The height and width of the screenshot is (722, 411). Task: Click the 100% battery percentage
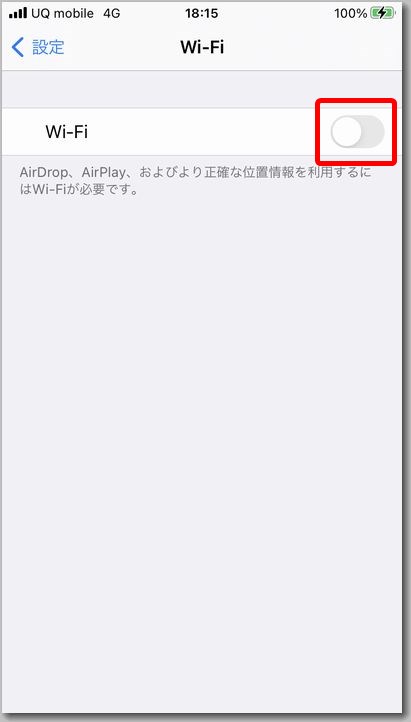pos(351,13)
